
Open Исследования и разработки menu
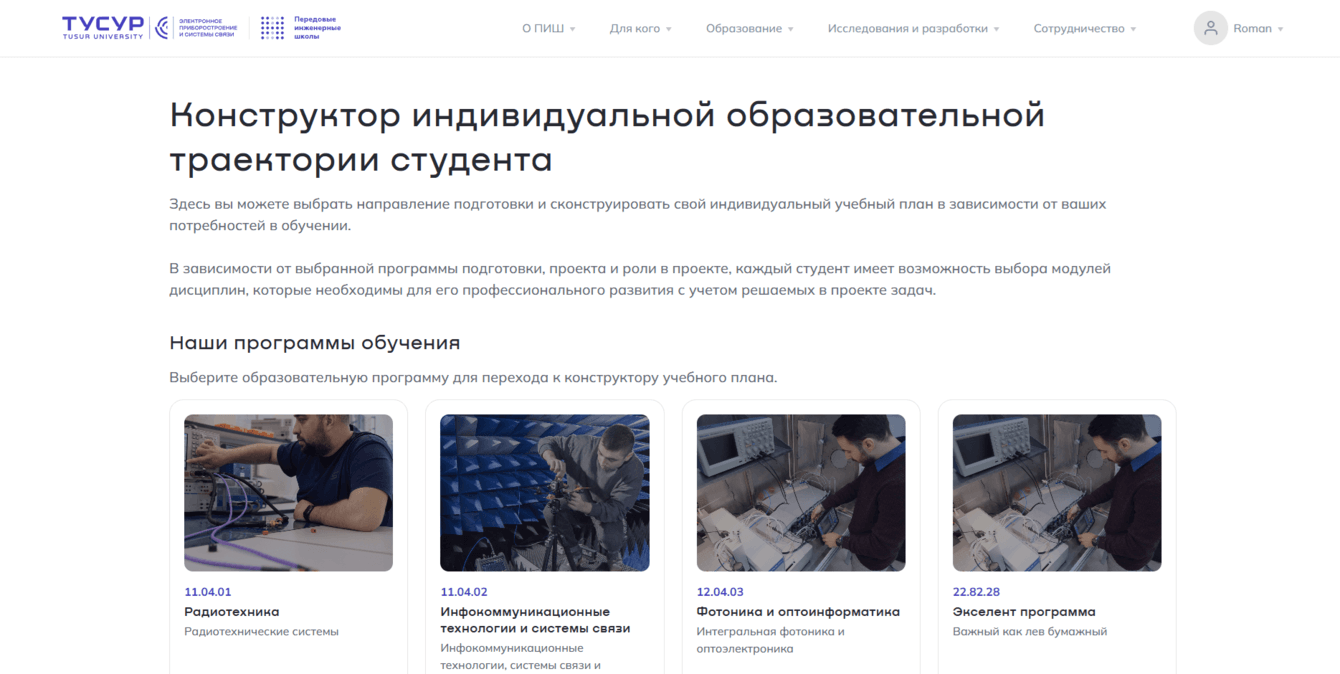click(x=914, y=29)
